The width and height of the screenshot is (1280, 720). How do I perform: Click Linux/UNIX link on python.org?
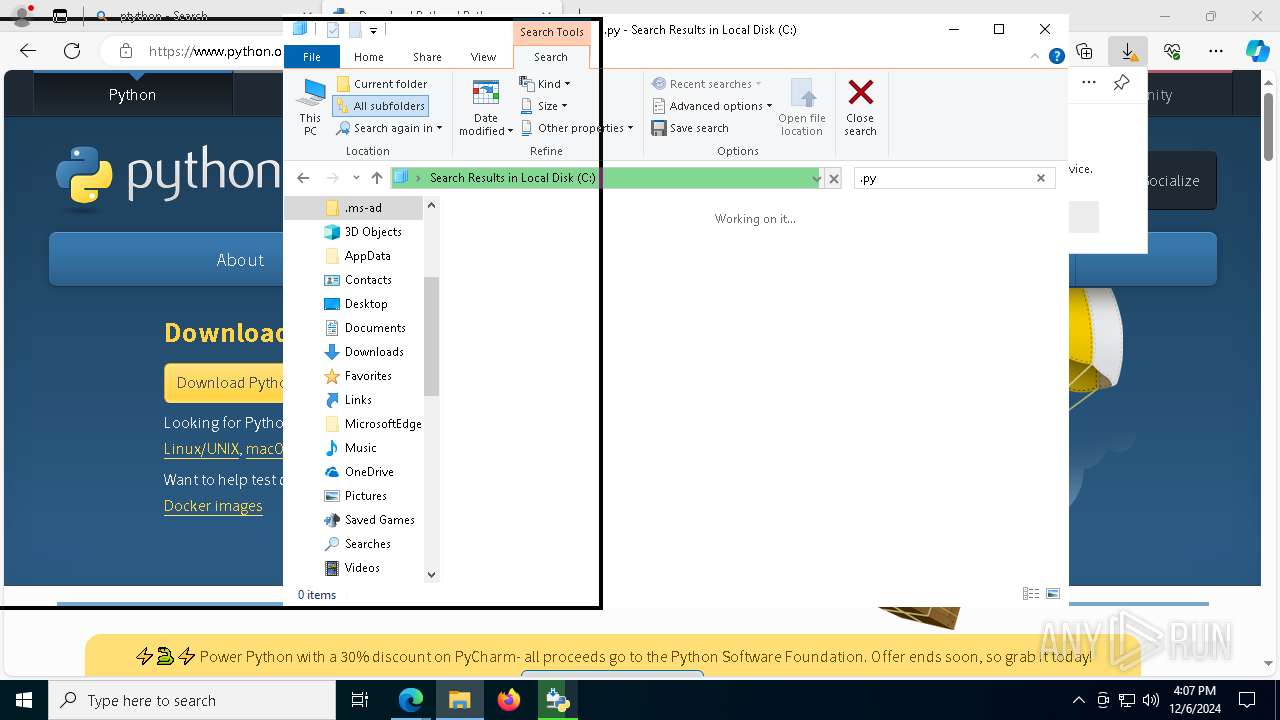coord(201,449)
